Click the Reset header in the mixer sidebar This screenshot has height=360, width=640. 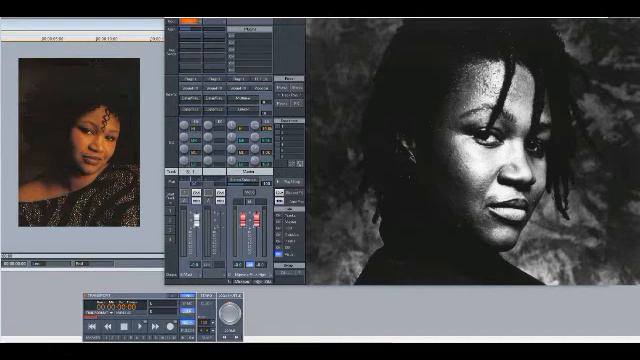[x=289, y=78]
